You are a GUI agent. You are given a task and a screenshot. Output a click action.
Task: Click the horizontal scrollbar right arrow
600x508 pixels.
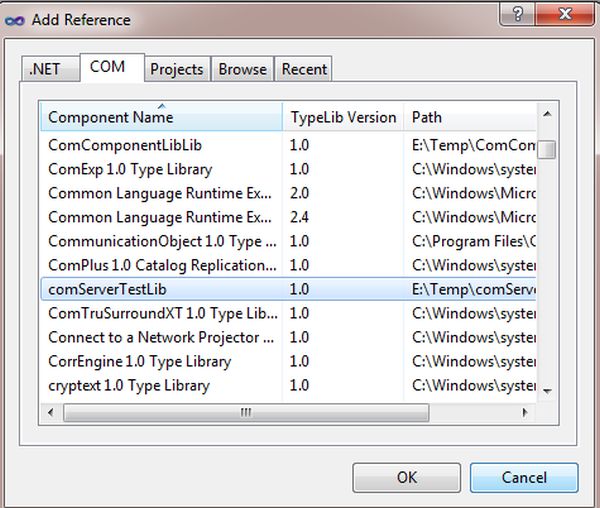(x=528, y=412)
